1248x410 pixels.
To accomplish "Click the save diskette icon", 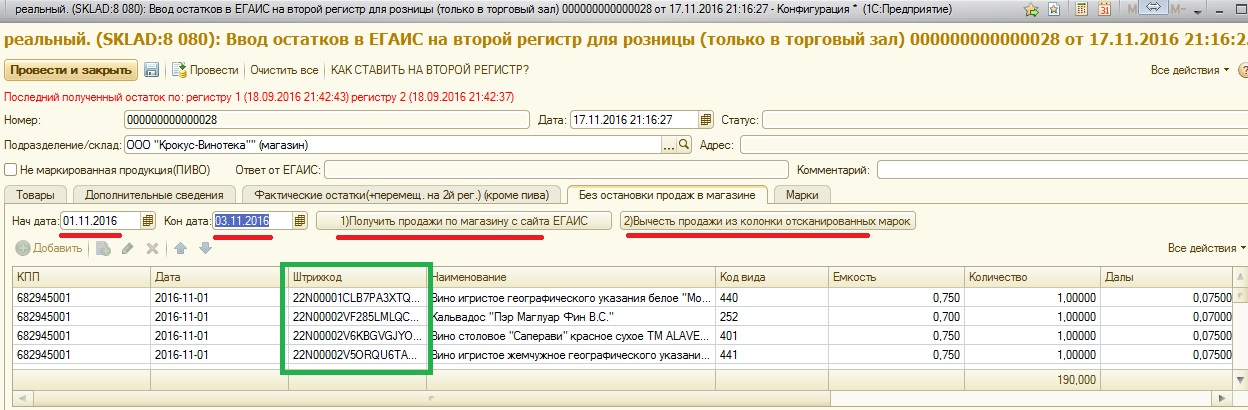I will point(152,70).
